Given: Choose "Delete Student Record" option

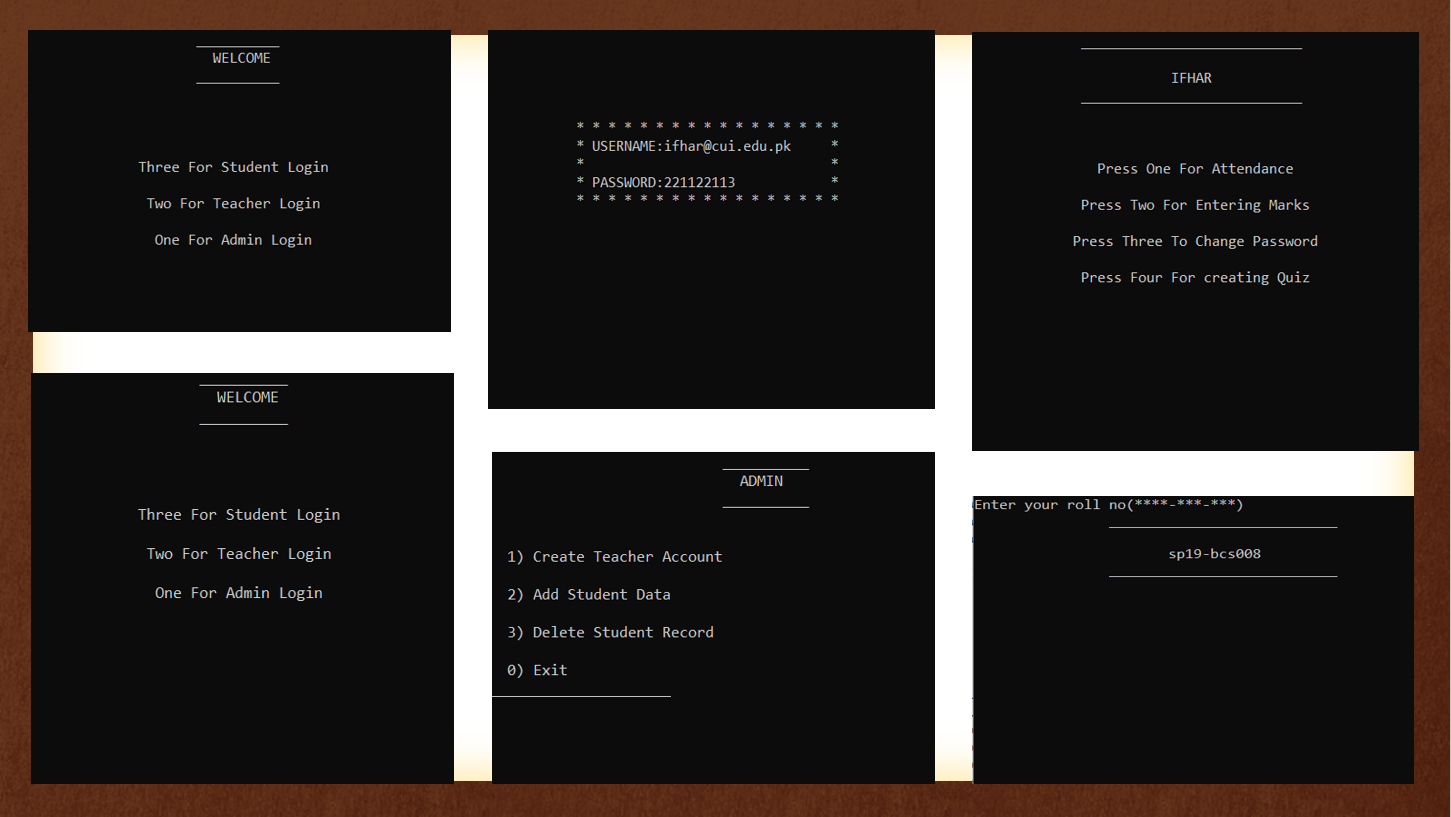Looking at the screenshot, I should 622,632.
